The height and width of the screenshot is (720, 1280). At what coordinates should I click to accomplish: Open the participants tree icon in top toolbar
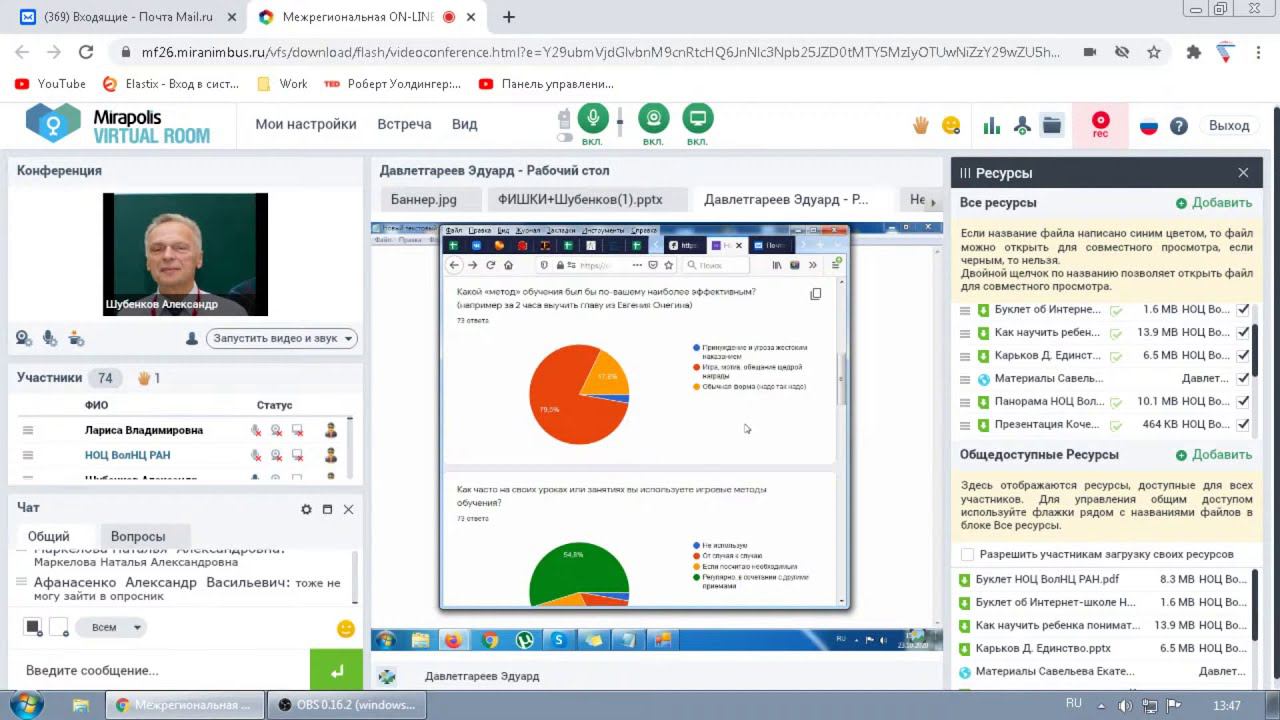coord(1022,125)
